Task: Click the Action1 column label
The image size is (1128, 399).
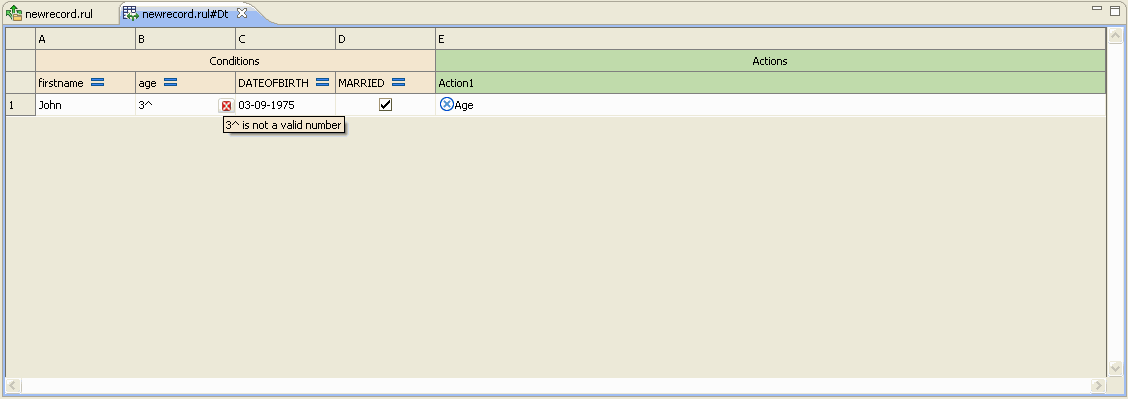Action: (x=456, y=83)
